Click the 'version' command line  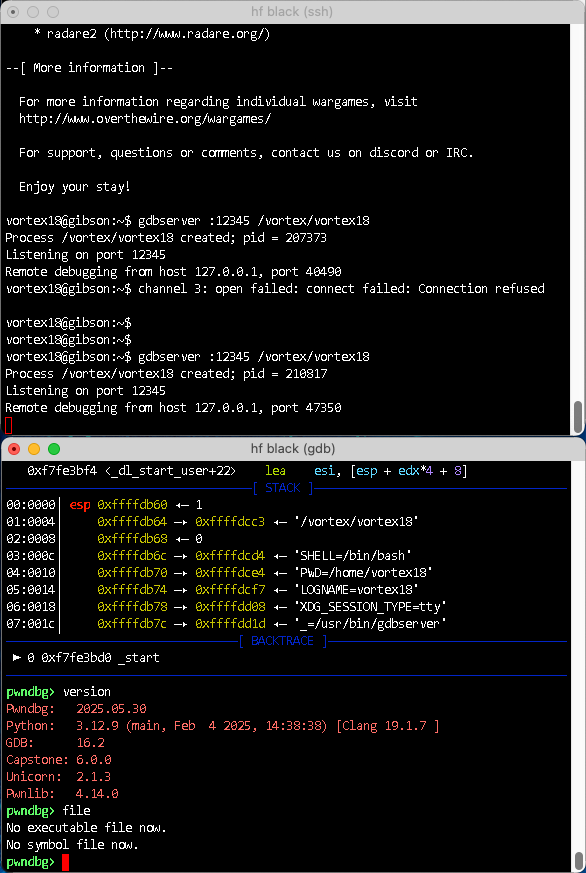(x=87, y=692)
